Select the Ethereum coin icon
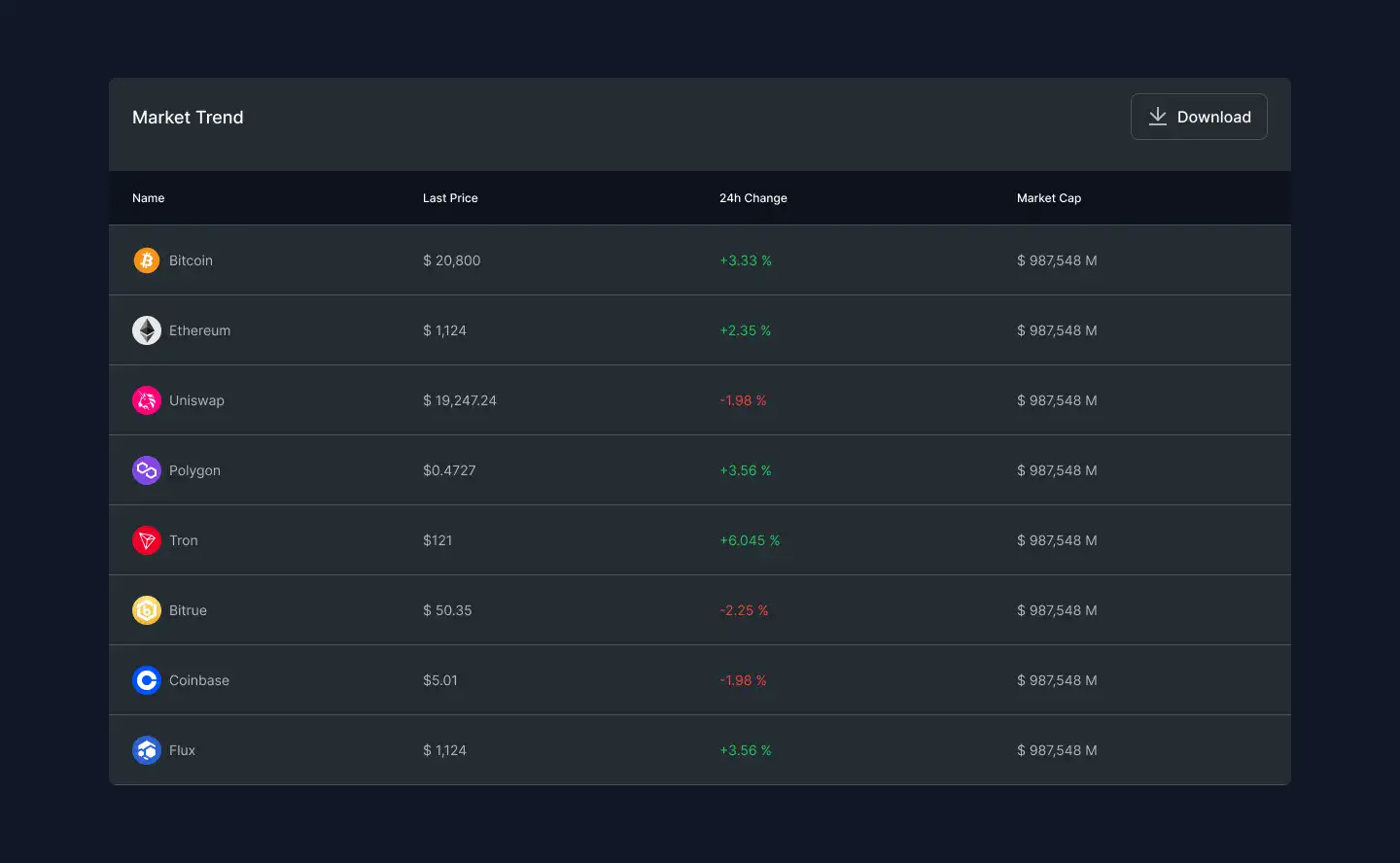 click(147, 330)
